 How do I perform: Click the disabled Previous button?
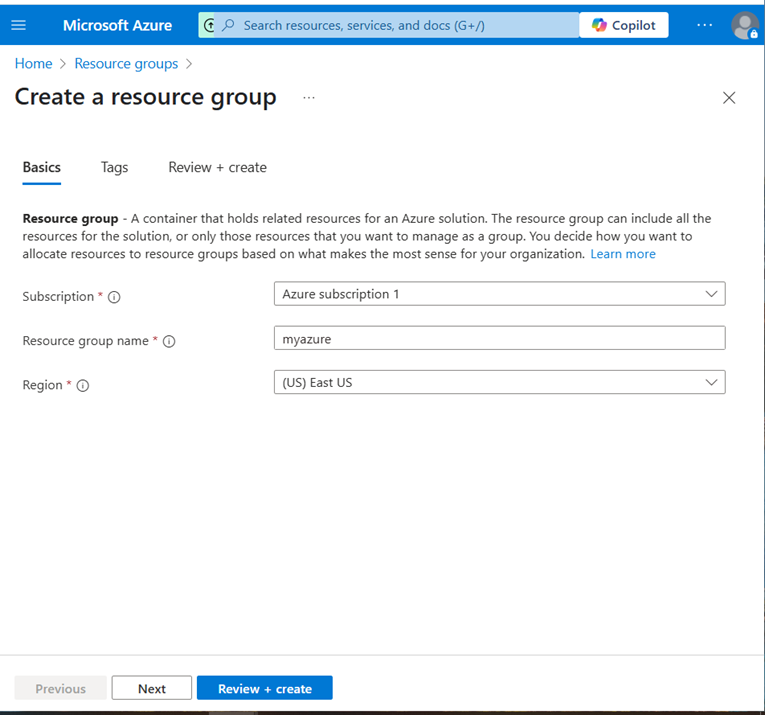pyautogui.click(x=60, y=688)
